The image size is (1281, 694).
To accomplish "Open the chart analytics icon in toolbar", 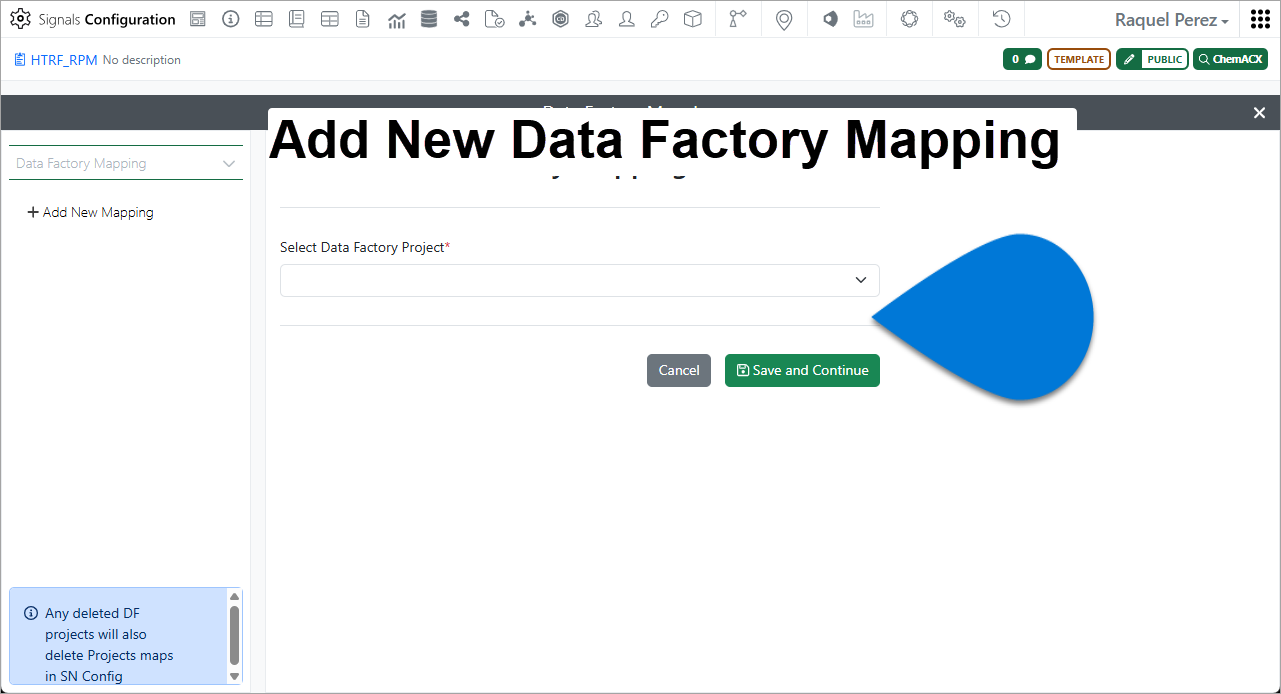I will tap(396, 19).
